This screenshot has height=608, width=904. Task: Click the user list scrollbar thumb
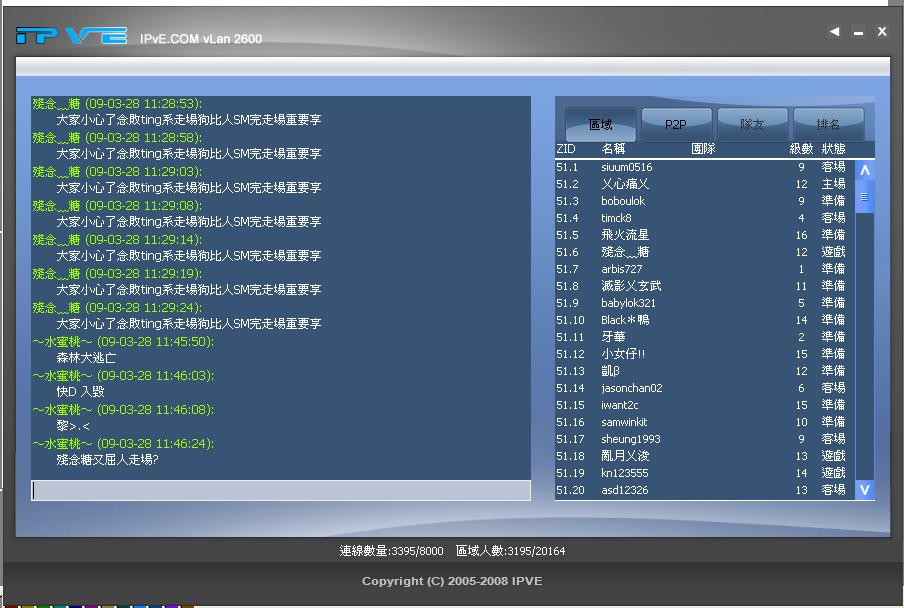(x=865, y=197)
